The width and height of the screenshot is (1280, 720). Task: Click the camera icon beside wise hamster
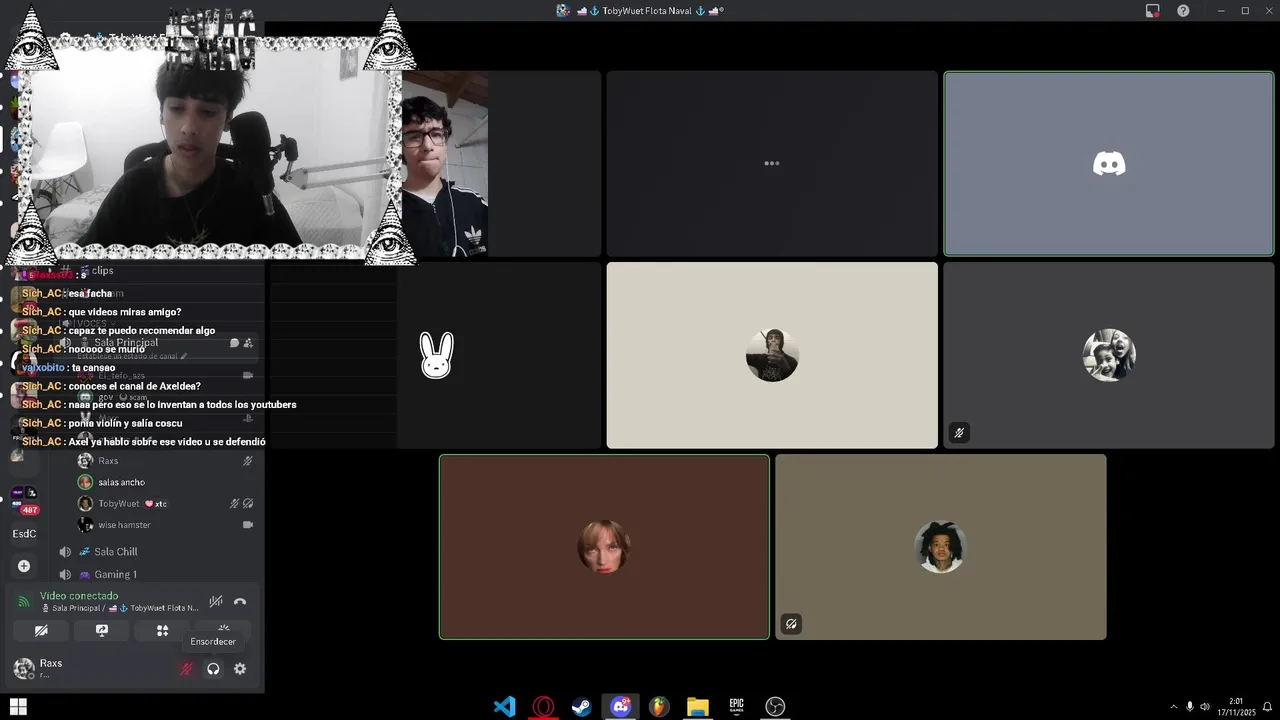point(248,525)
